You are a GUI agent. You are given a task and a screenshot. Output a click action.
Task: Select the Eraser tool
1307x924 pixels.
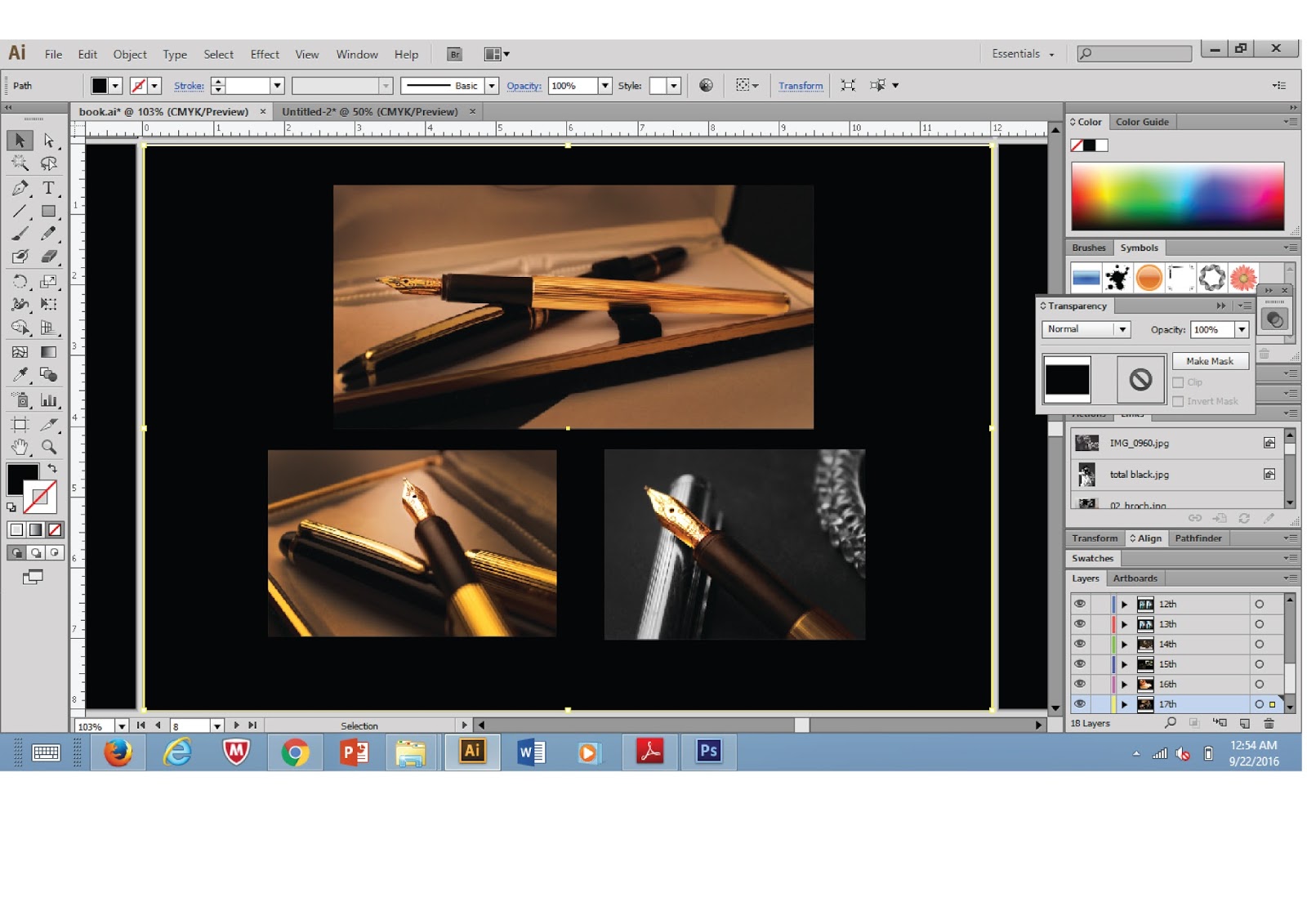[49, 257]
